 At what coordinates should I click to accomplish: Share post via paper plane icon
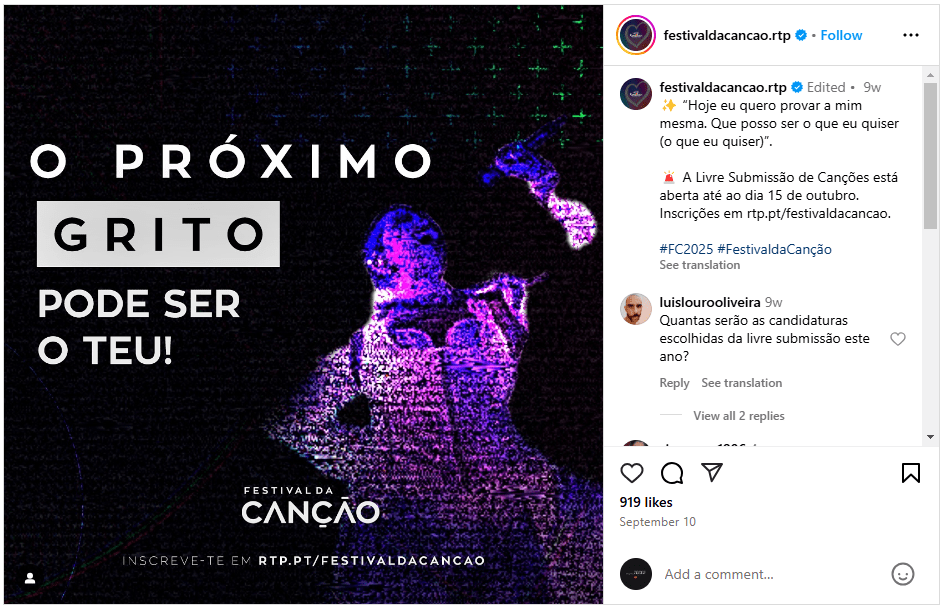(x=712, y=472)
